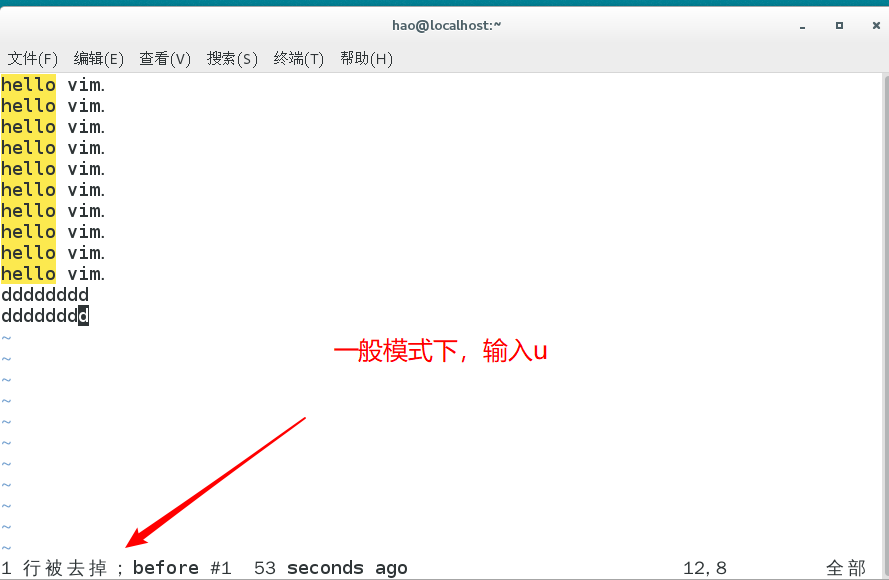This screenshot has width=889, height=580.
Task: Open the 编辑(E) menu
Action: 99,58
